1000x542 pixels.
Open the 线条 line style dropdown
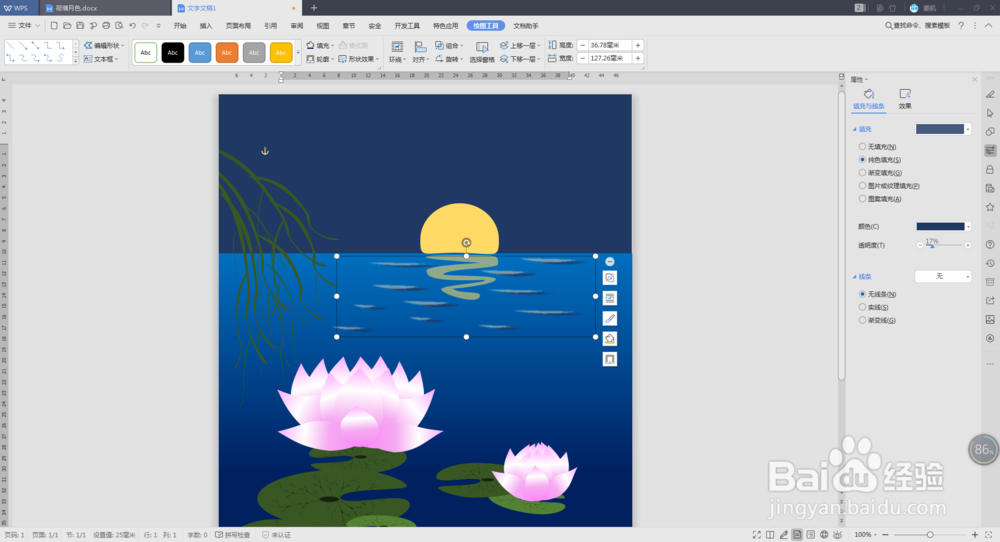pos(943,276)
